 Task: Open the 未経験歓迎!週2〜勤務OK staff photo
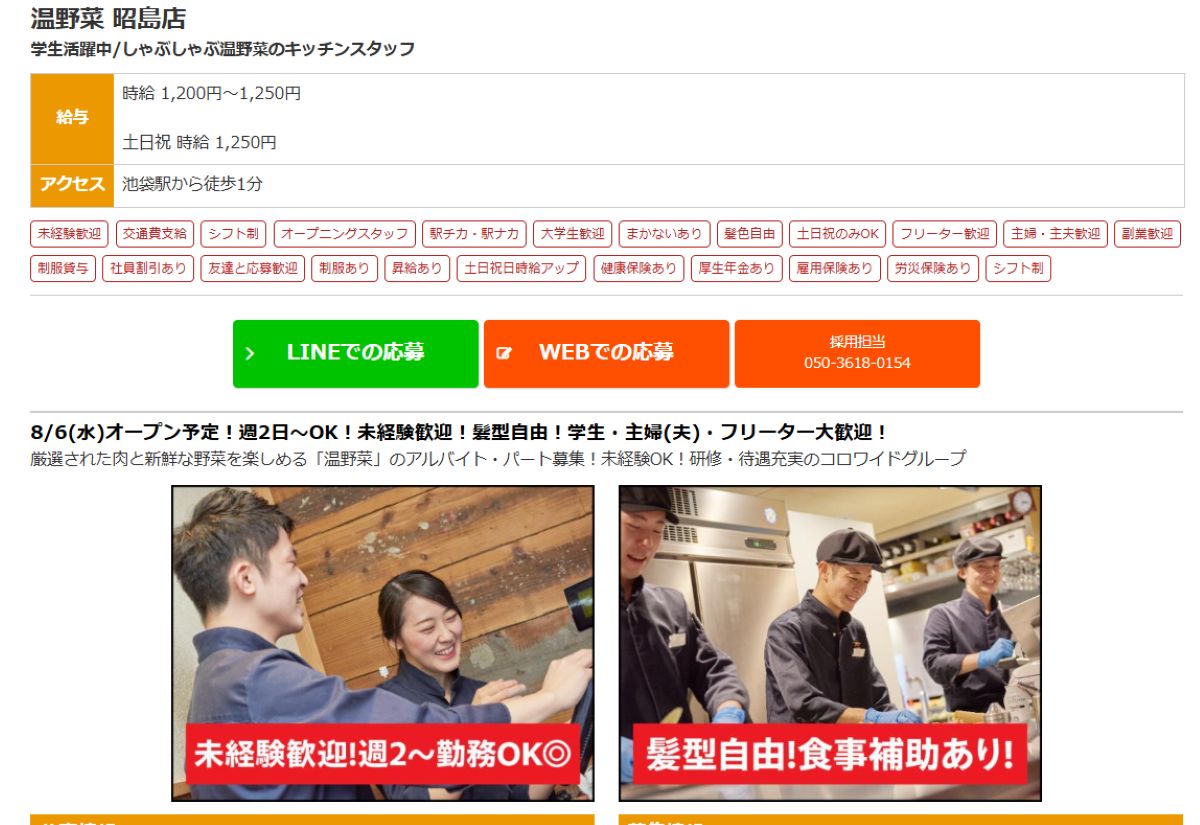[x=383, y=643]
